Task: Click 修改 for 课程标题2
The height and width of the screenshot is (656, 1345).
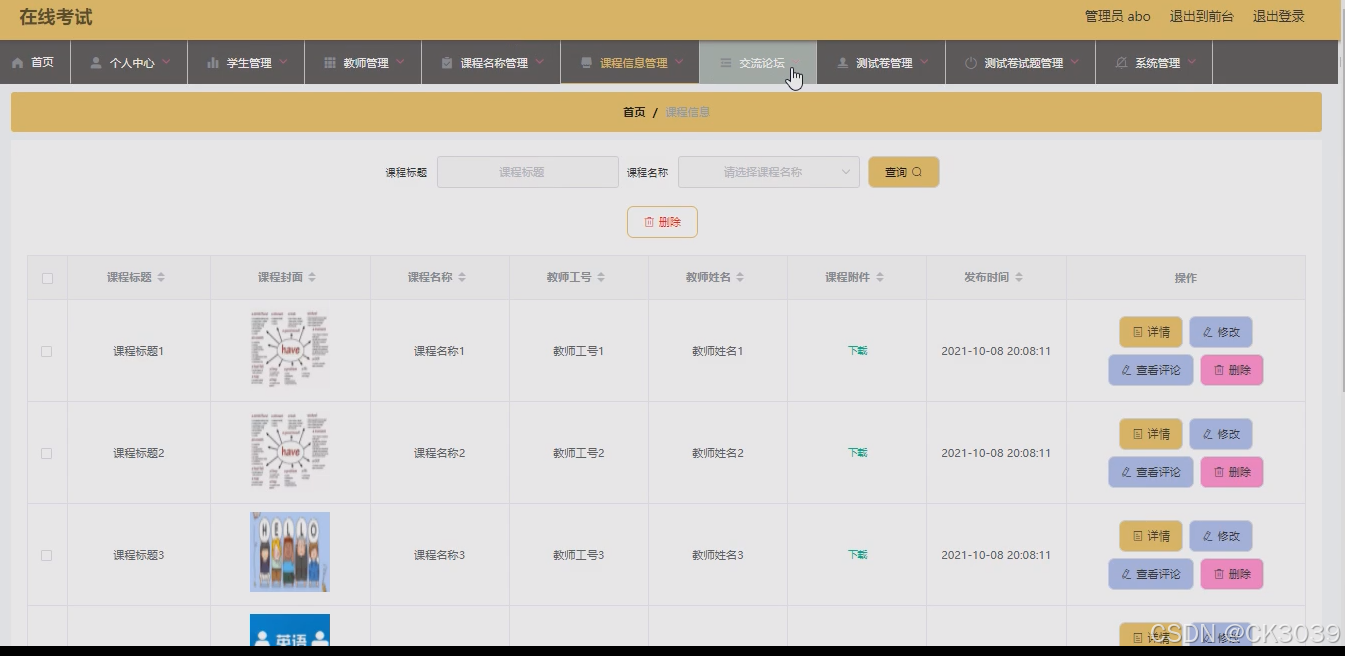Action: pyautogui.click(x=1221, y=434)
